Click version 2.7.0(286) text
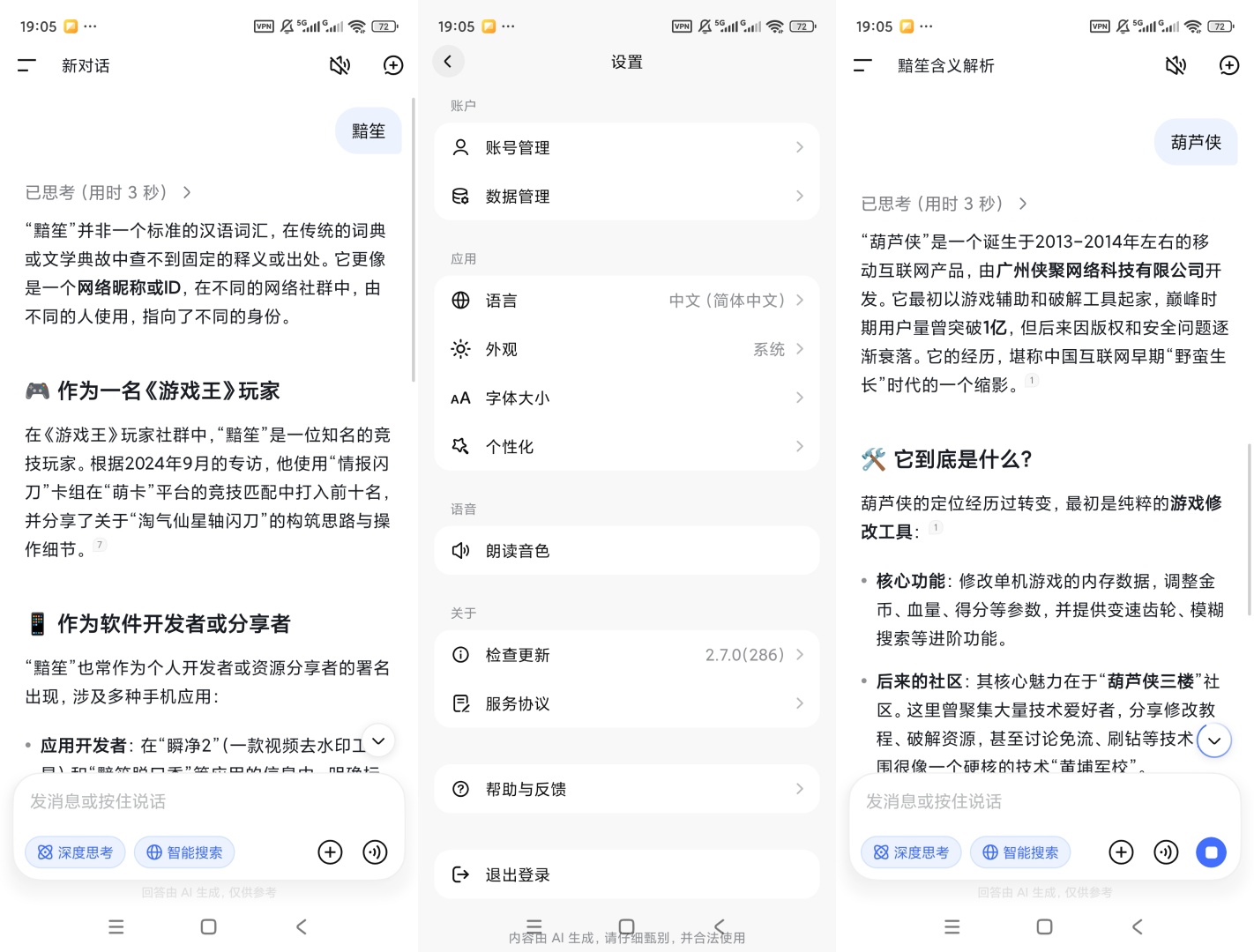The height and width of the screenshot is (952, 1254). [744, 655]
